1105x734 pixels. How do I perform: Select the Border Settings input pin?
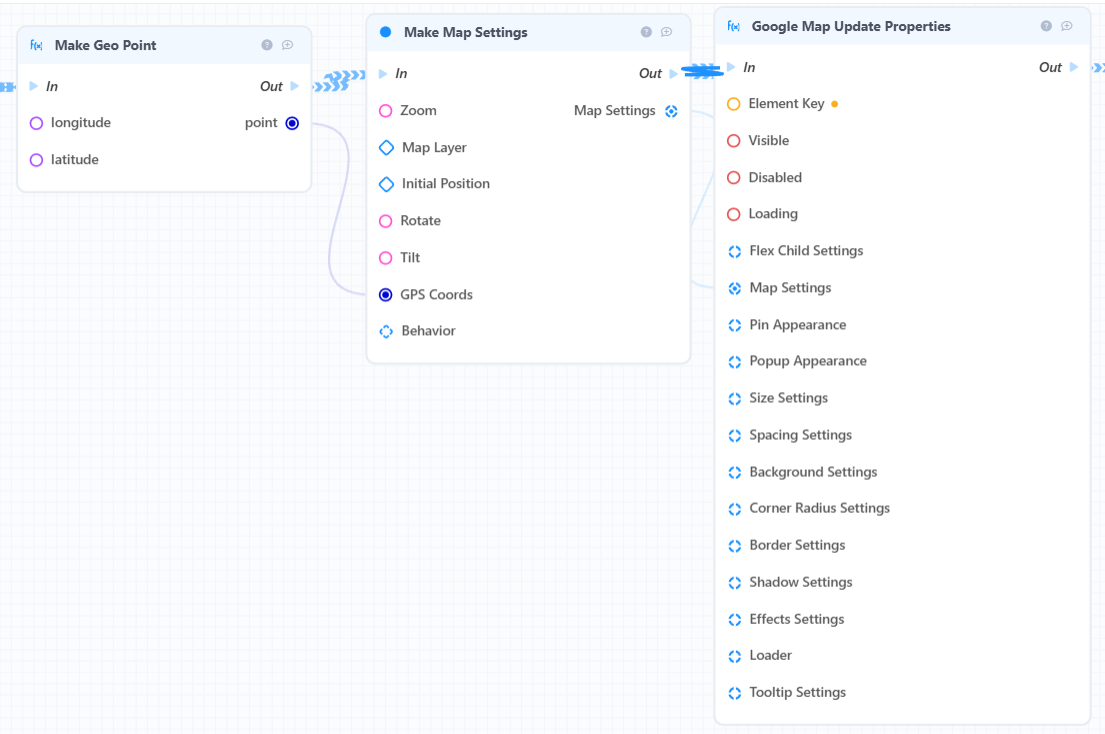(734, 546)
